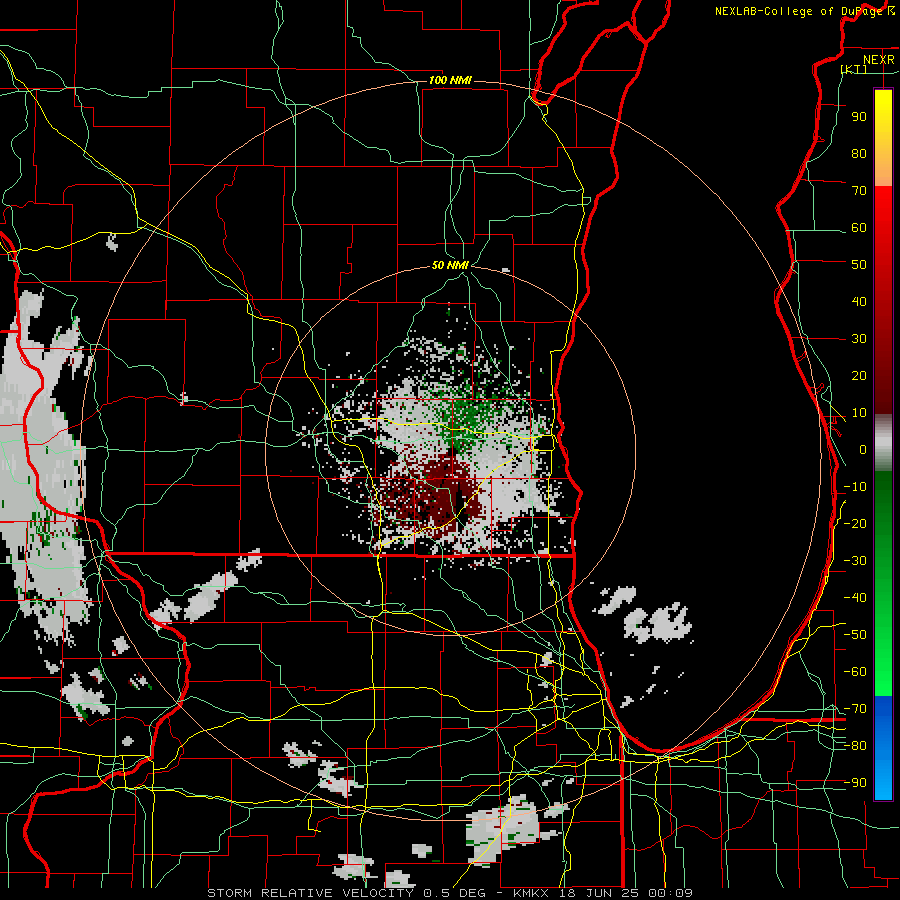Screen dimensions: 900x900
Task: Click the positive 70 value on velocity scale
Action: 859,191
